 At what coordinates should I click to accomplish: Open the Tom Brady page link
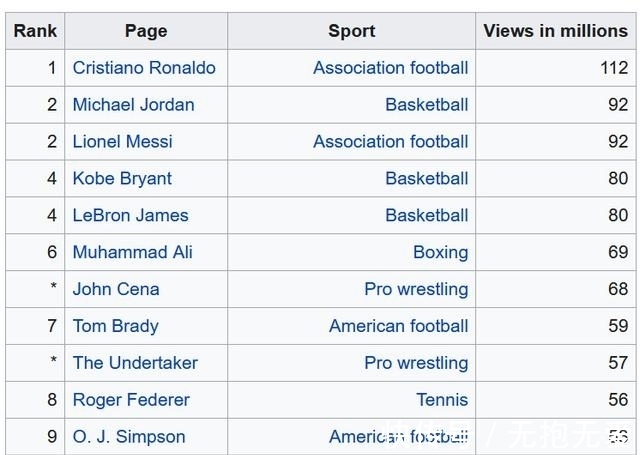[115, 327]
